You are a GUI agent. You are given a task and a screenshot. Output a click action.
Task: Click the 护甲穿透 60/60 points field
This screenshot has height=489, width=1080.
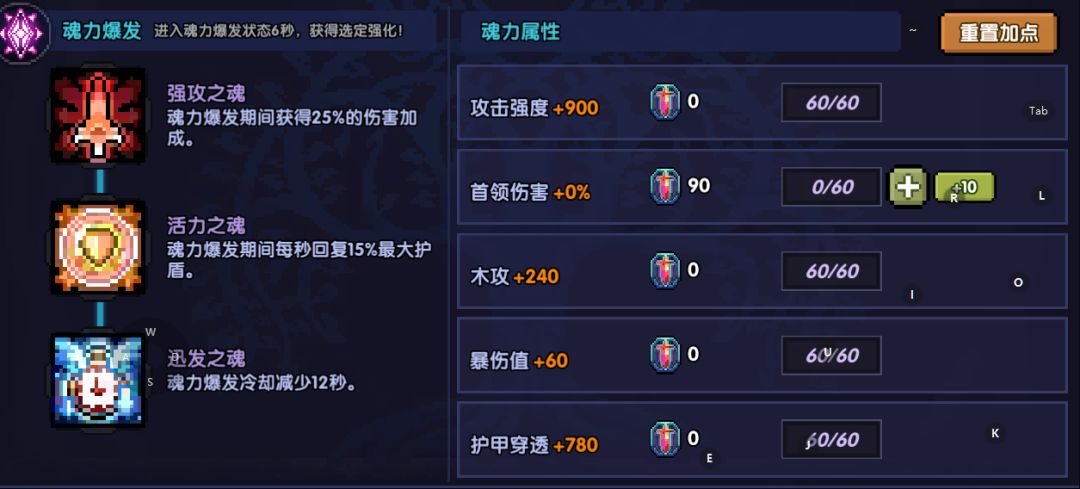click(x=832, y=440)
